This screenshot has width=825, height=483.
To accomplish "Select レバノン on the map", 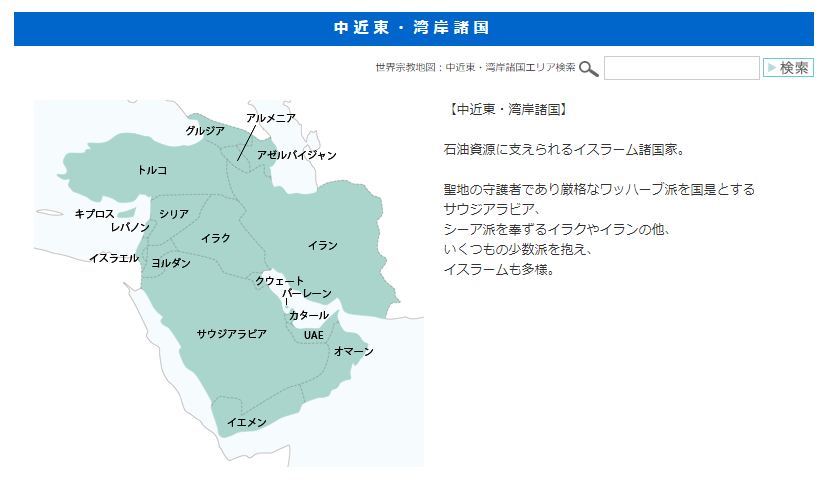I will 130,227.
